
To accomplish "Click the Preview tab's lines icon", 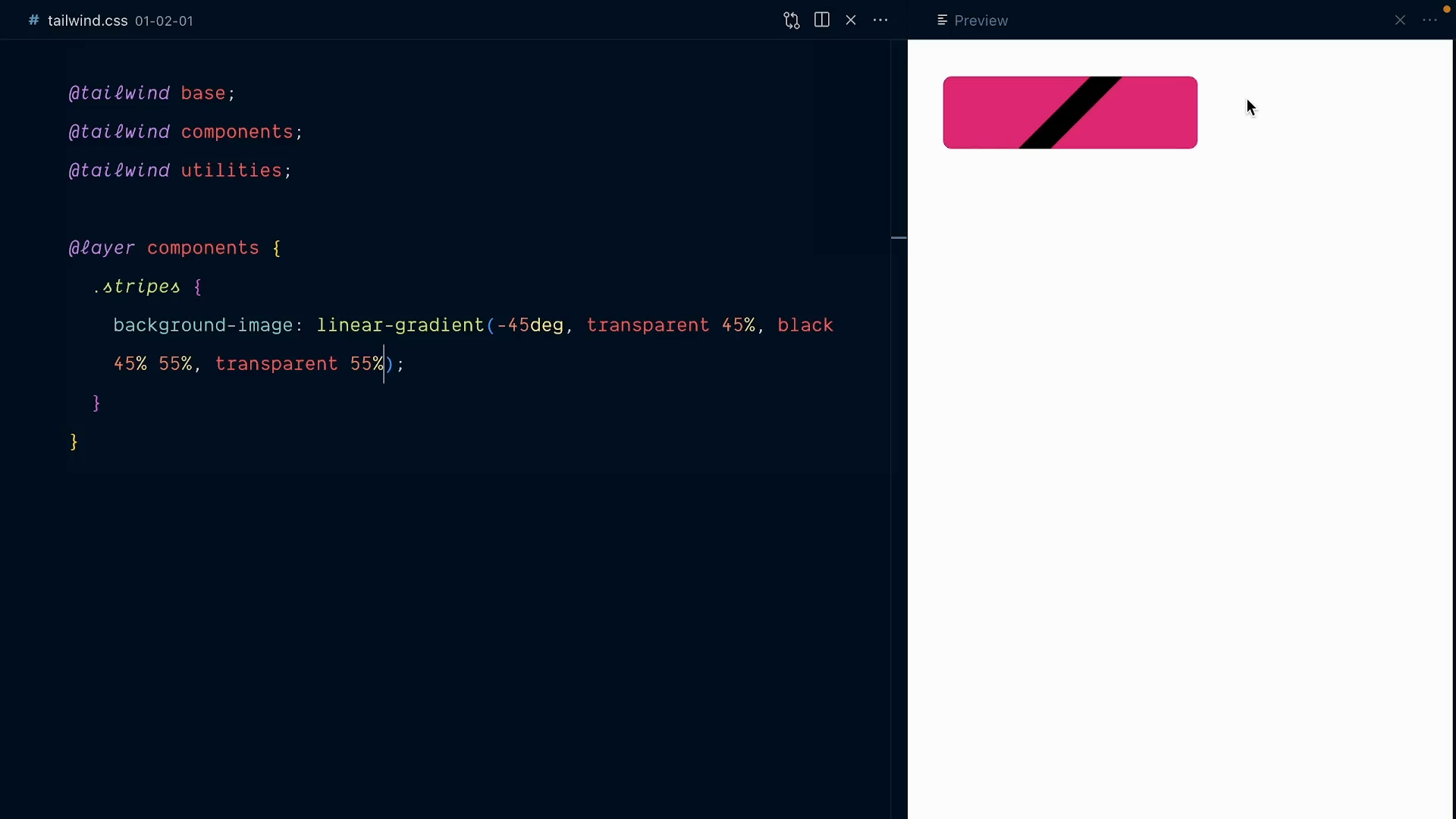I will coord(942,20).
